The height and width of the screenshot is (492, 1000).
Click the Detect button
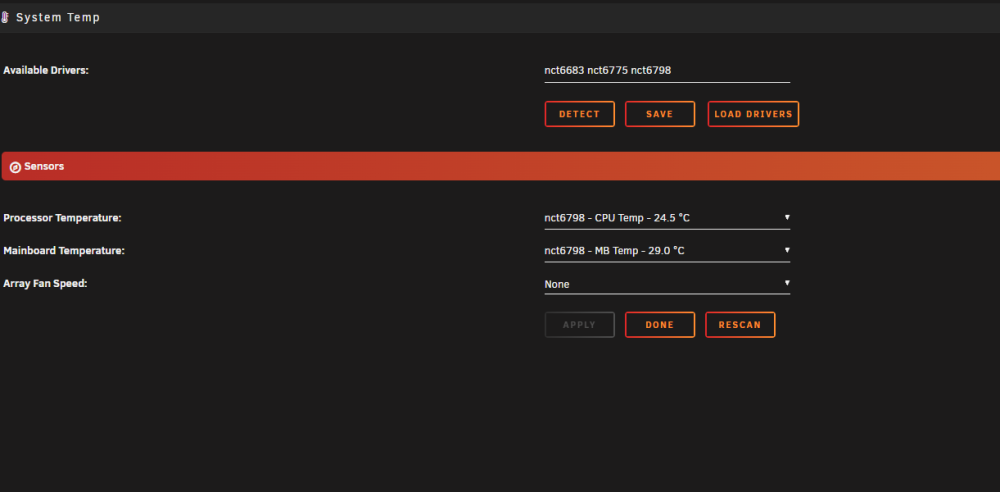click(x=579, y=114)
